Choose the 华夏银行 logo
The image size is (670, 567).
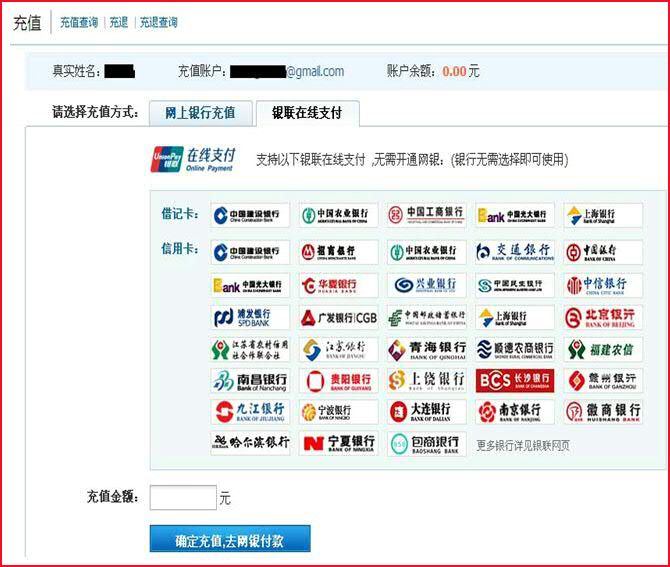point(338,285)
